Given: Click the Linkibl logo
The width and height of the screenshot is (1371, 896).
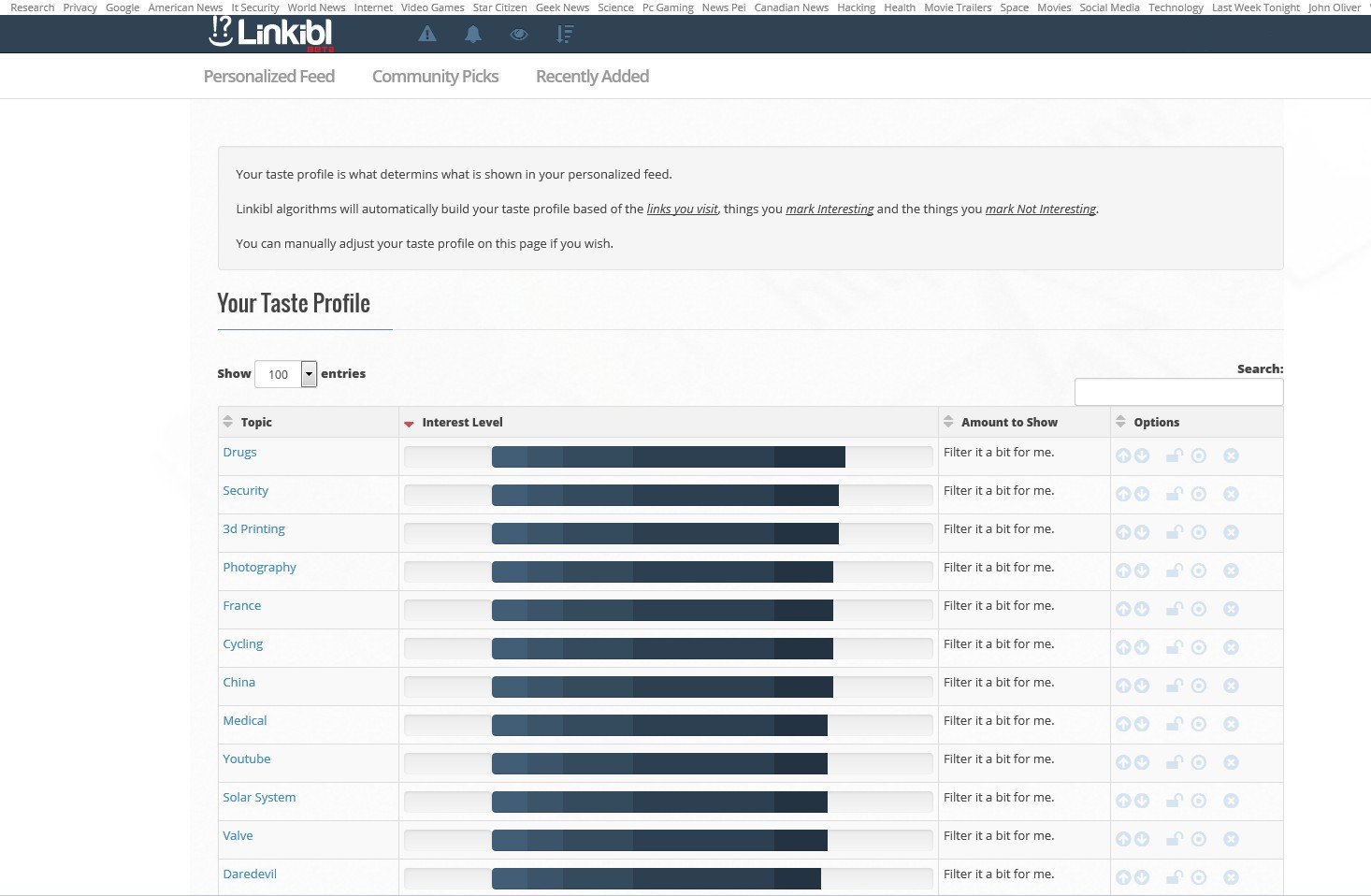Looking at the screenshot, I should tap(271, 34).
